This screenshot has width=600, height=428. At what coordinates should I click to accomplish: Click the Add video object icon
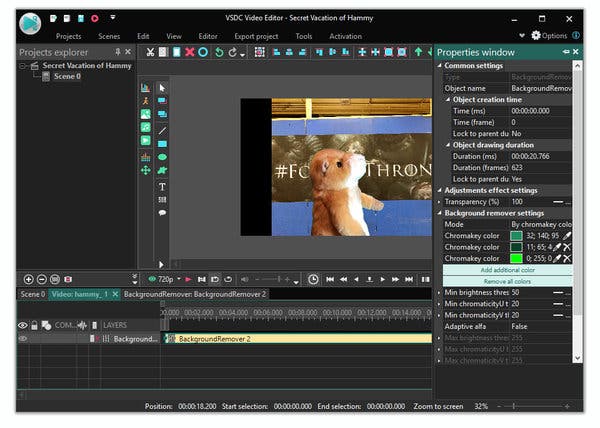[145, 140]
